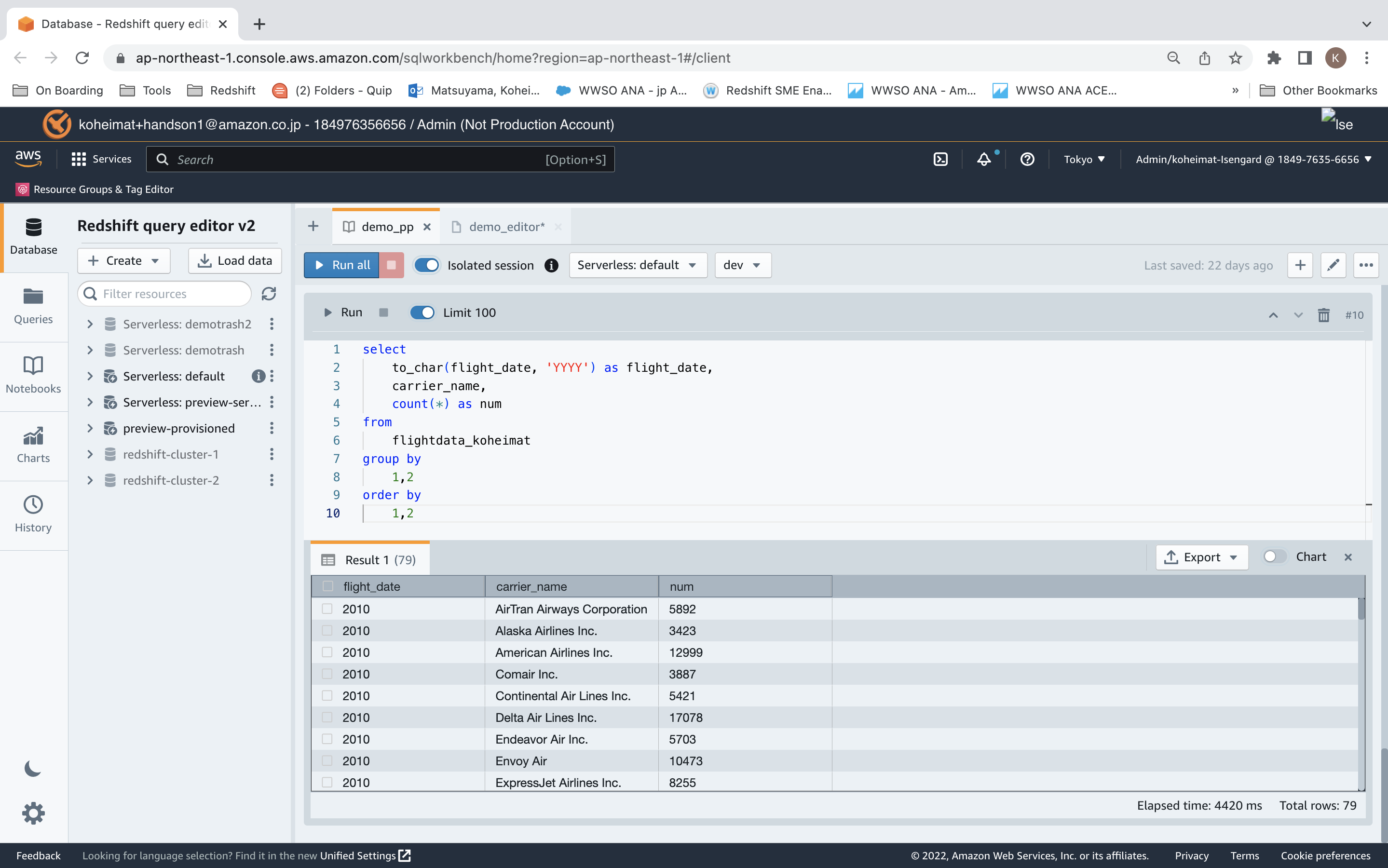
Task: Delete cell #10 with trash icon
Action: 1323,314
